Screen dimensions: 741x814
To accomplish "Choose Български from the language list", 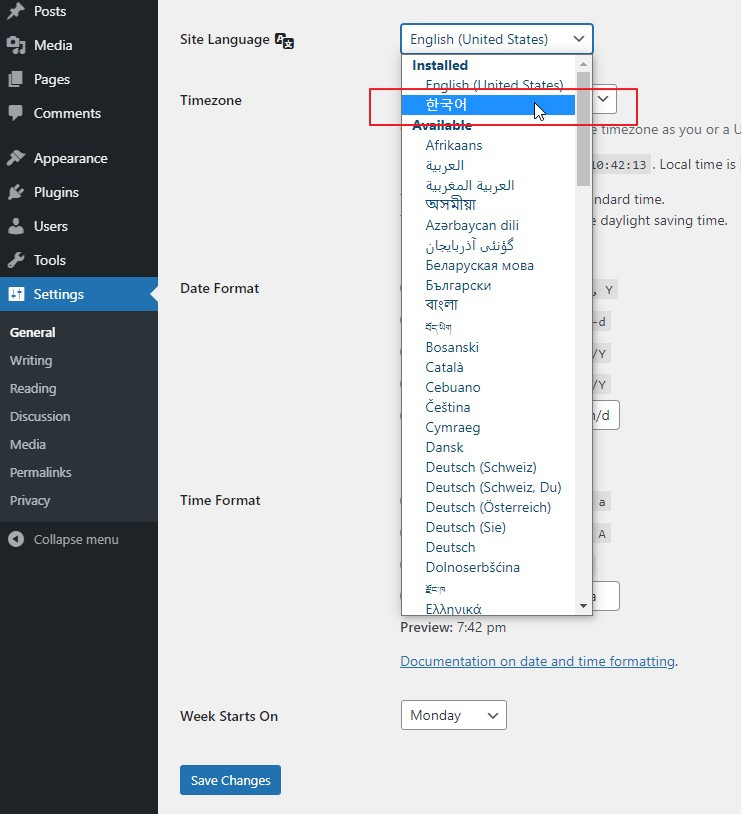I will (488, 285).
